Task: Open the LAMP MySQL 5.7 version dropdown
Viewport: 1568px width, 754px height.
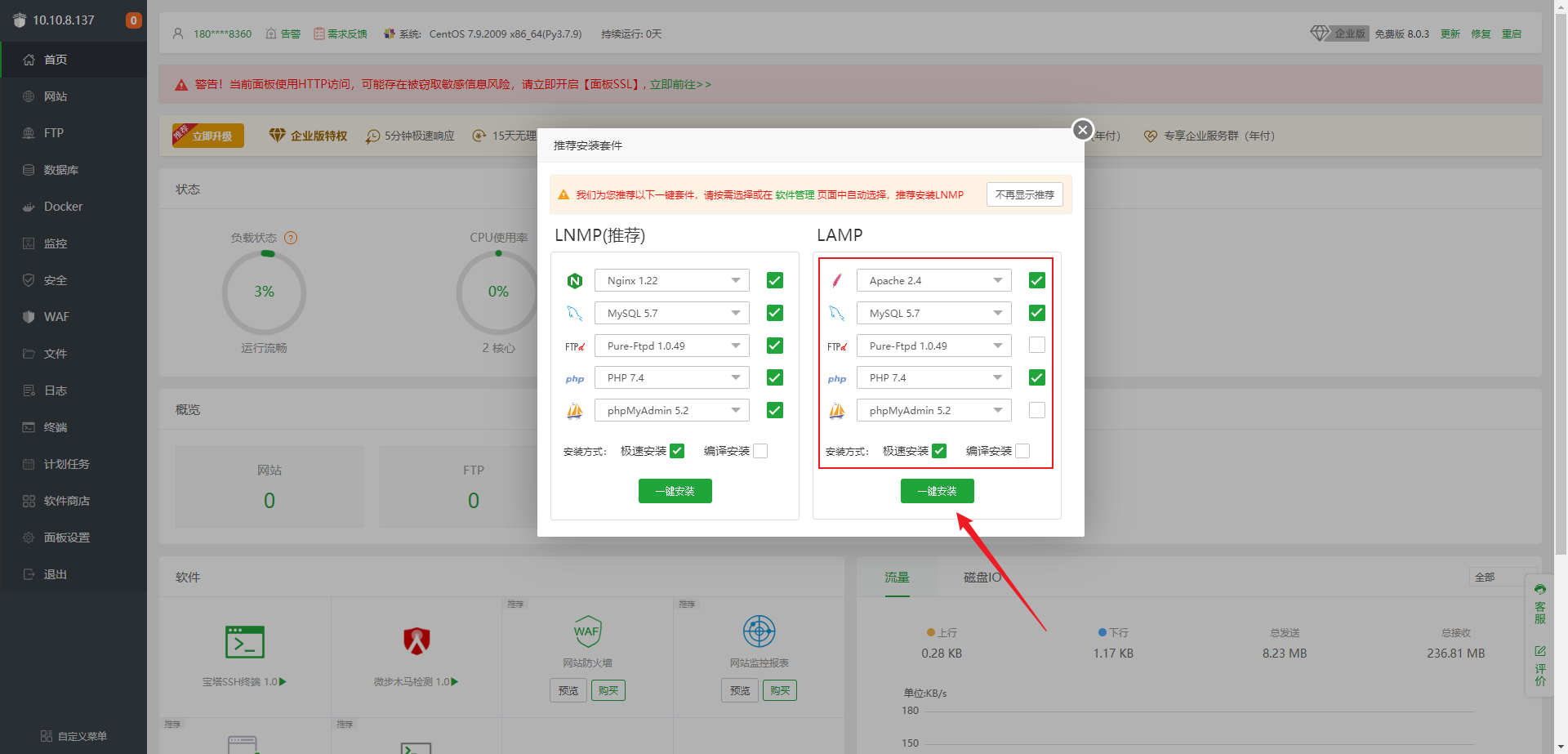Action: click(x=934, y=313)
